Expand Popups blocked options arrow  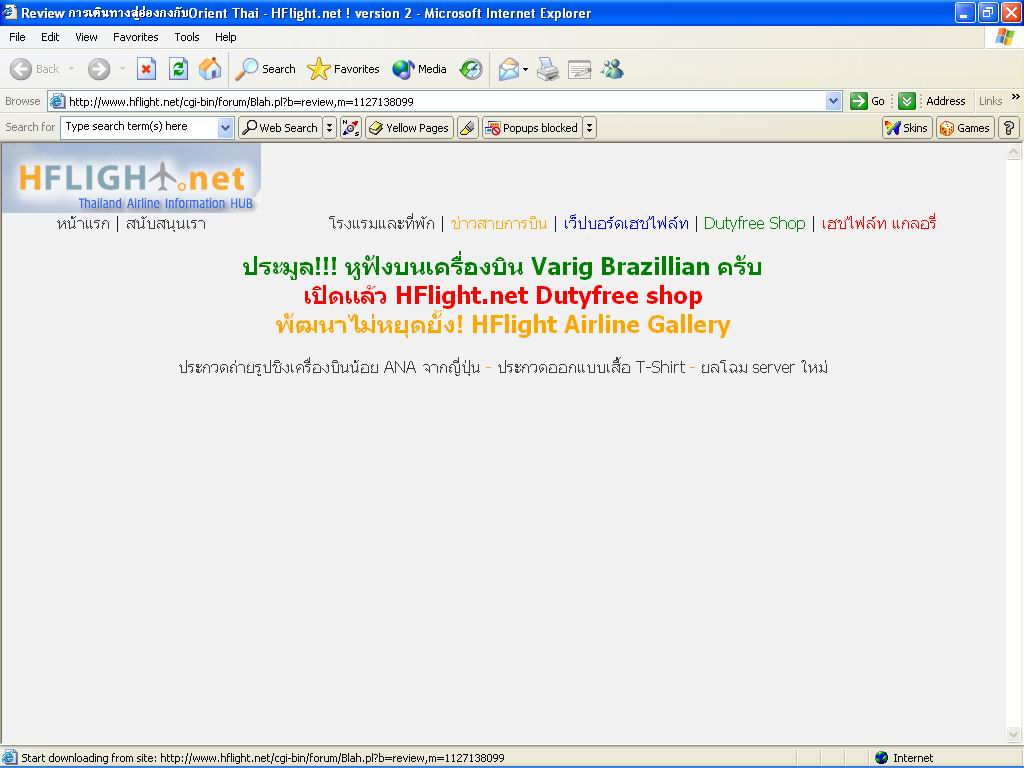pyautogui.click(x=589, y=128)
